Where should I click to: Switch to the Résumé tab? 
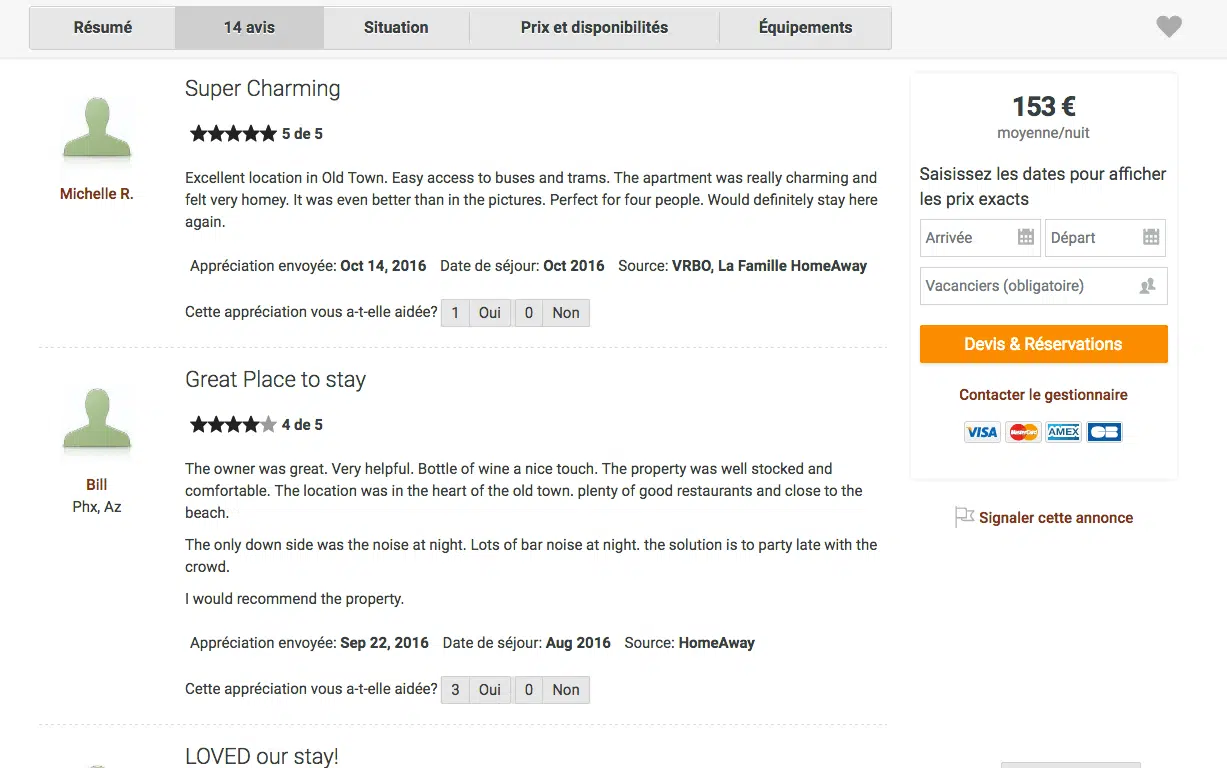point(103,28)
